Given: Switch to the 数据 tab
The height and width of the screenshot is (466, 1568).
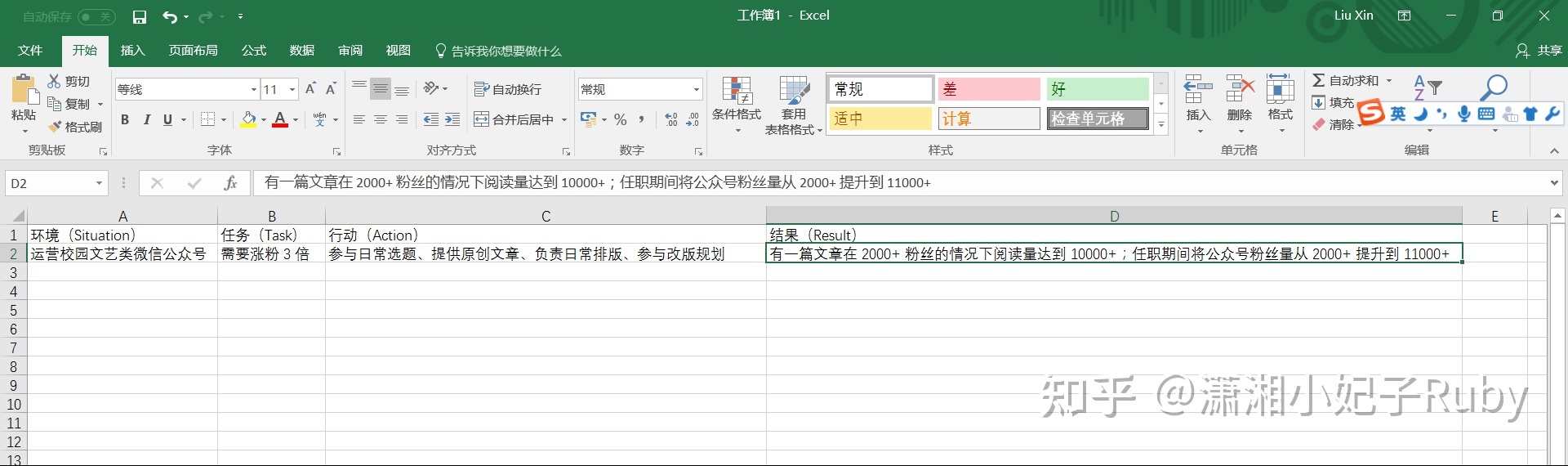Looking at the screenshot, I should (x=302, y=51).
